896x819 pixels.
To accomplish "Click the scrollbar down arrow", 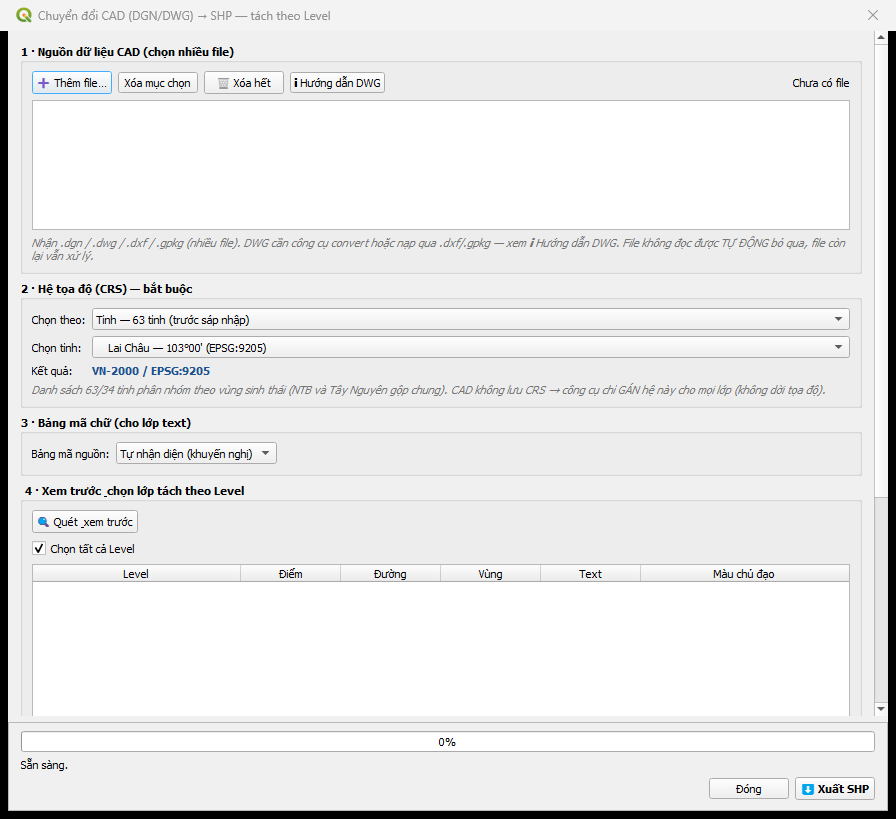I will pyautogui.click(x=881, y=709).
